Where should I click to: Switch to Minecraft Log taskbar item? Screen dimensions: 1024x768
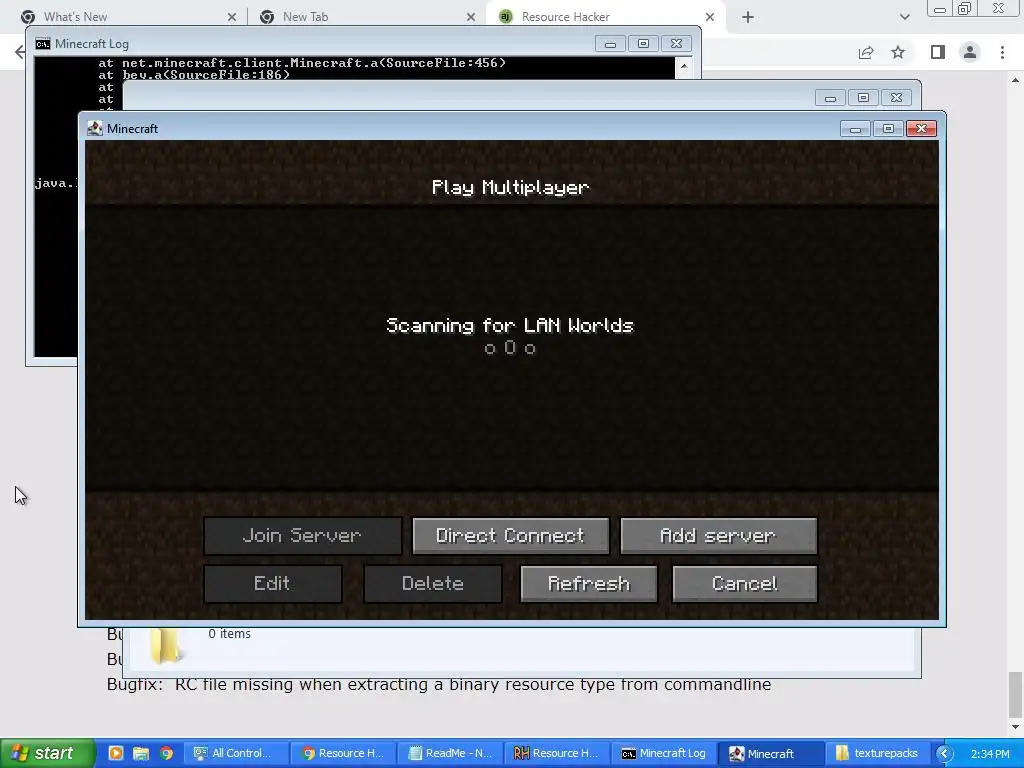[x=663, y=753]
